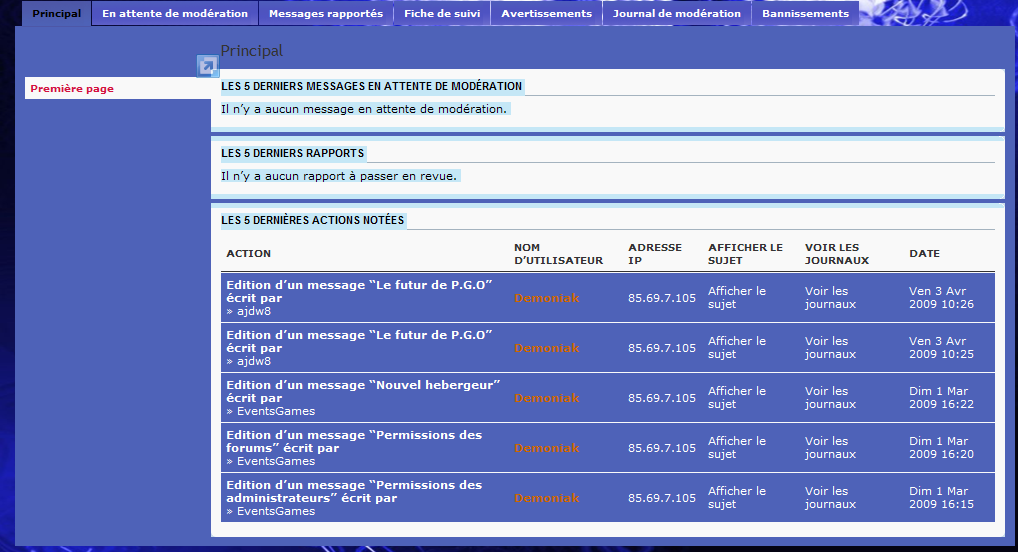Image resolution: width=1018 pixels, height=552 pixels.
Task: Select Première page in the sidebar
Action: click(x=72, y=89)
